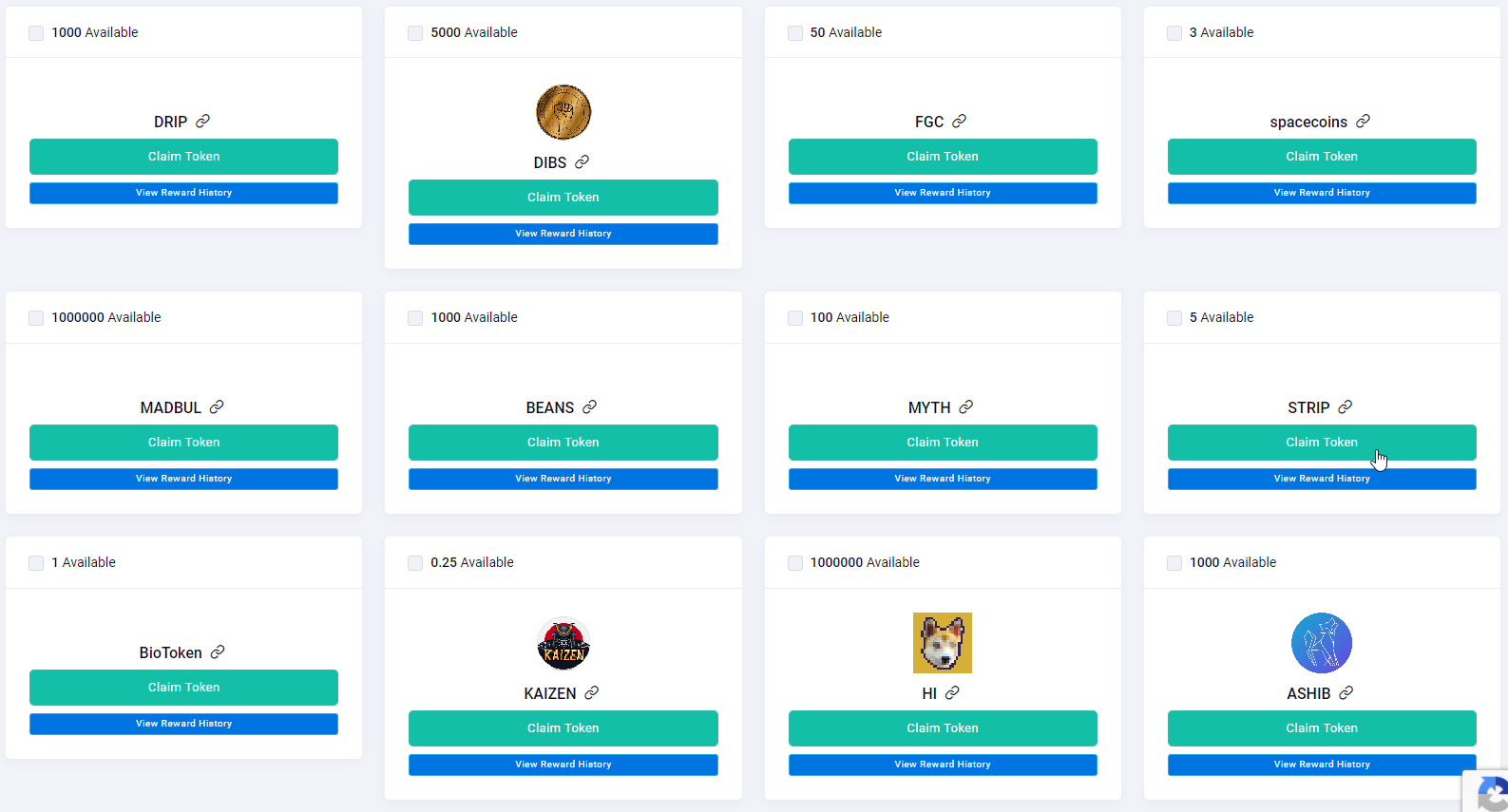The width and height of the screenshot is (1508, 812).
Task: Click the DIBS gold coin logo
Action: point(563,112)
